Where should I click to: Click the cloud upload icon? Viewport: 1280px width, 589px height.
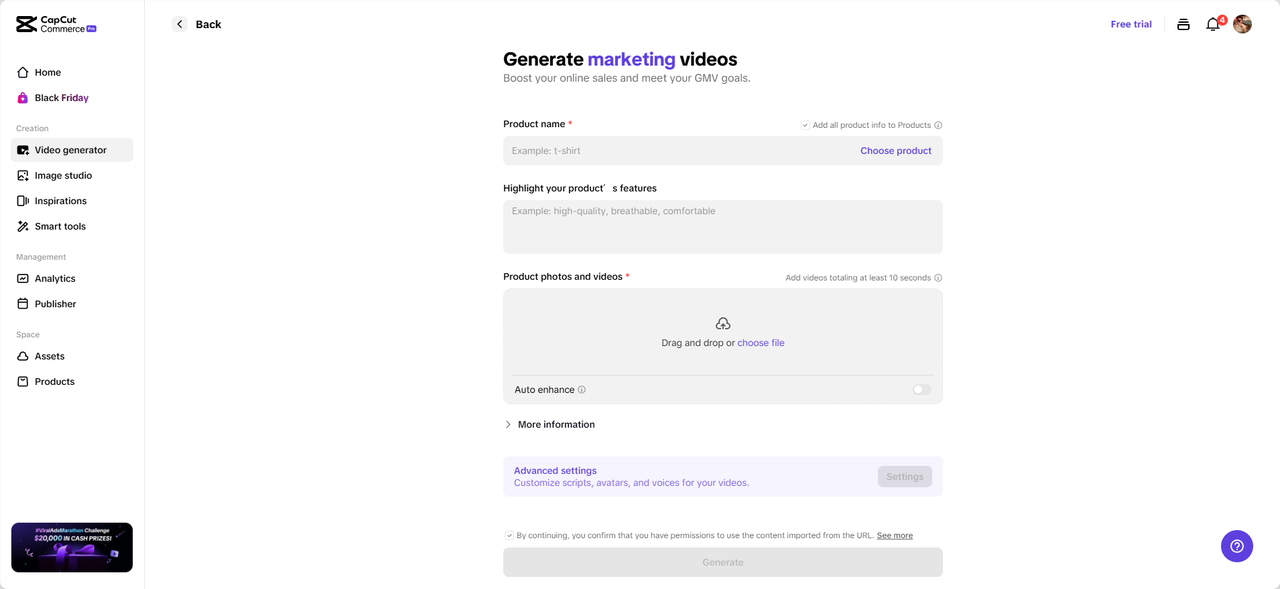723,323
